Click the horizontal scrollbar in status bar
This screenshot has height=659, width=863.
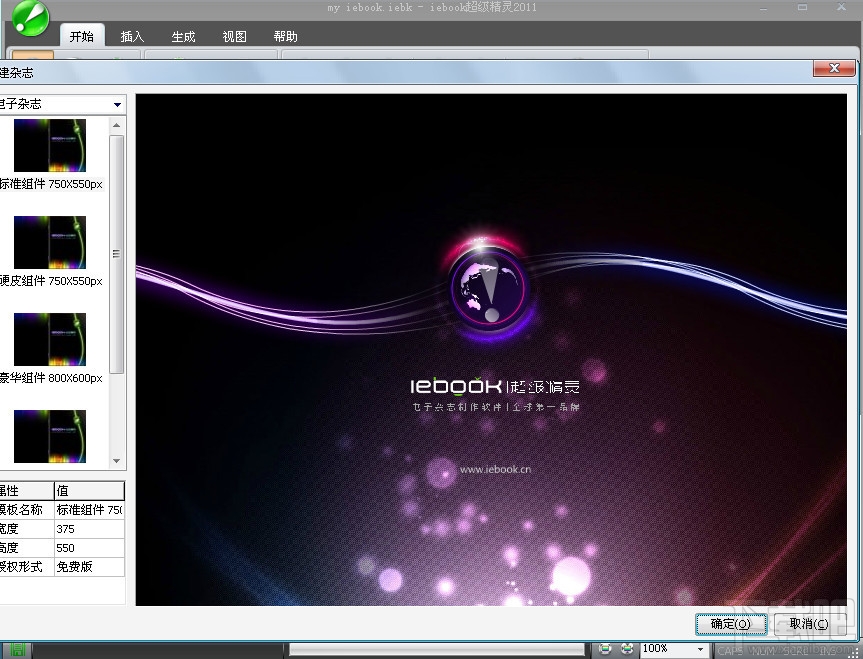[x=437, y=650]
